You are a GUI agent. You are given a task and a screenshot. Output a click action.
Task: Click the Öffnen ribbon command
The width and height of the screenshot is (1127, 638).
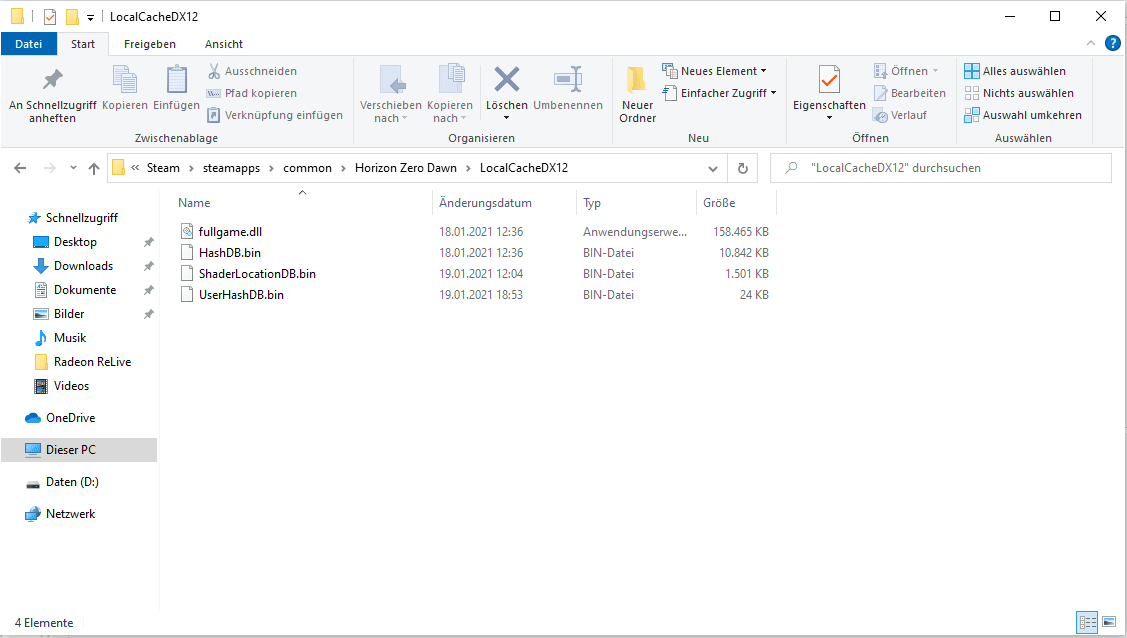[x=906, y=71]
